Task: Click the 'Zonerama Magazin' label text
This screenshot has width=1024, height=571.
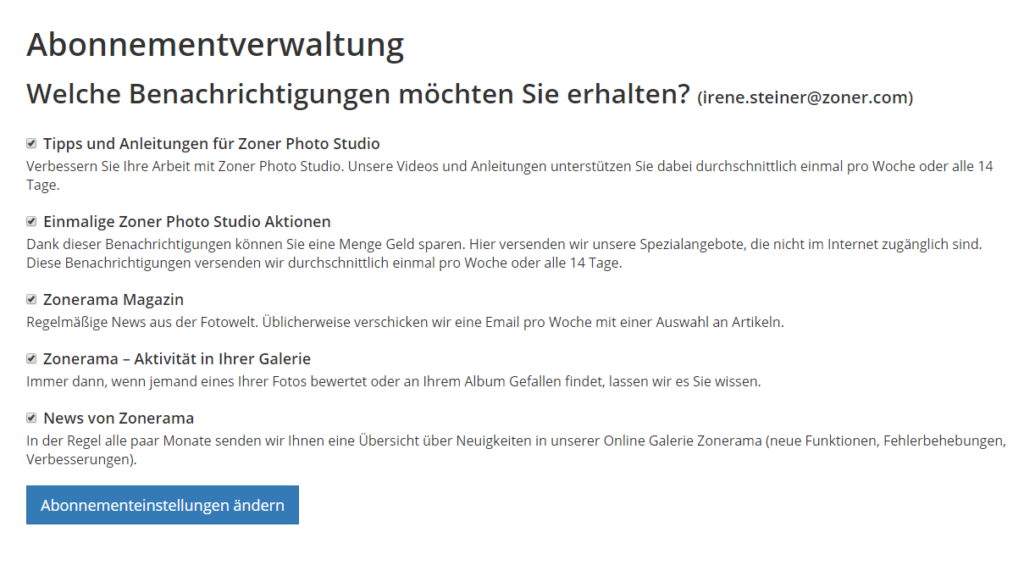Action: click(x=114, y=299)
